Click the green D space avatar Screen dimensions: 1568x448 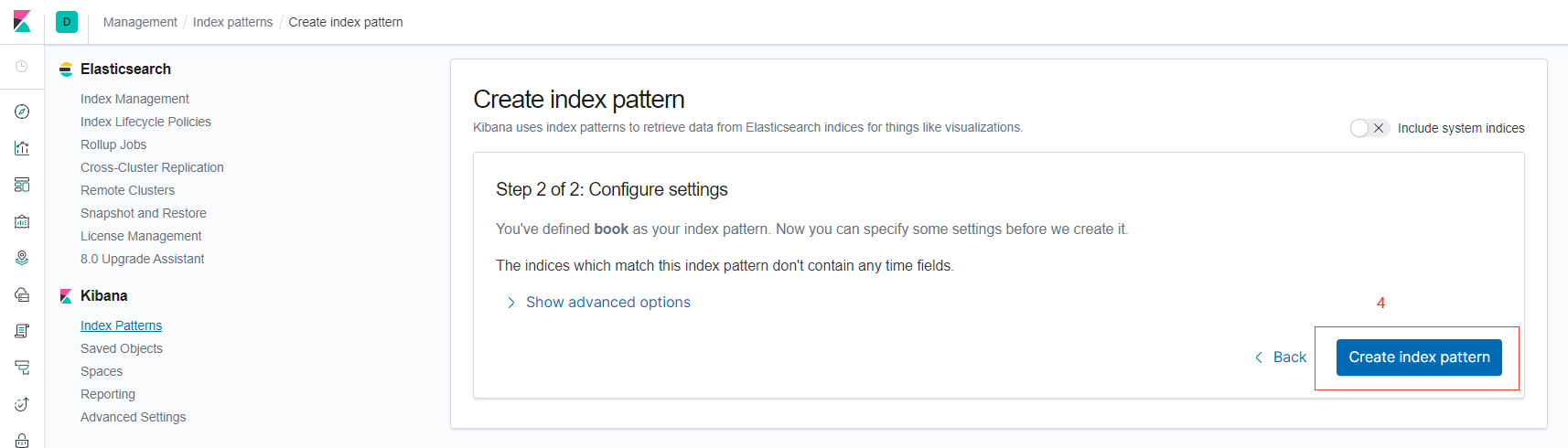67,22
